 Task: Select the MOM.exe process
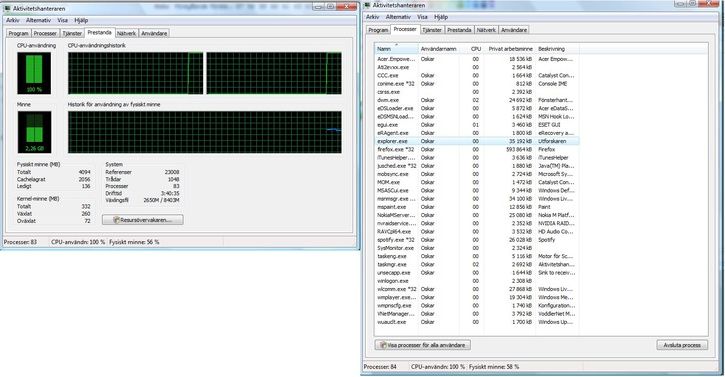click(477, 182)
